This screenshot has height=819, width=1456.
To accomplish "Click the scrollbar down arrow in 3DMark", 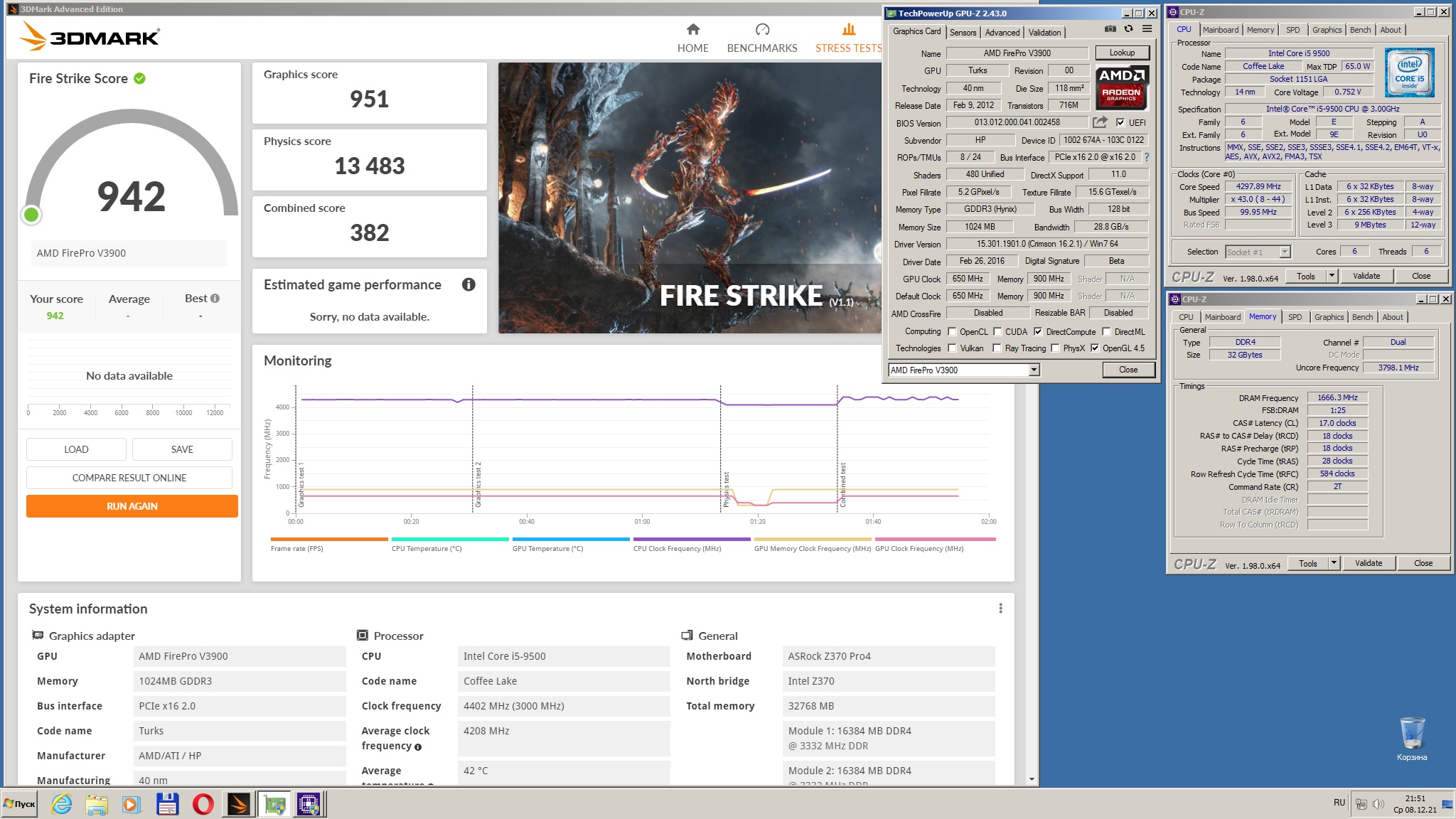I will 1032,779.
